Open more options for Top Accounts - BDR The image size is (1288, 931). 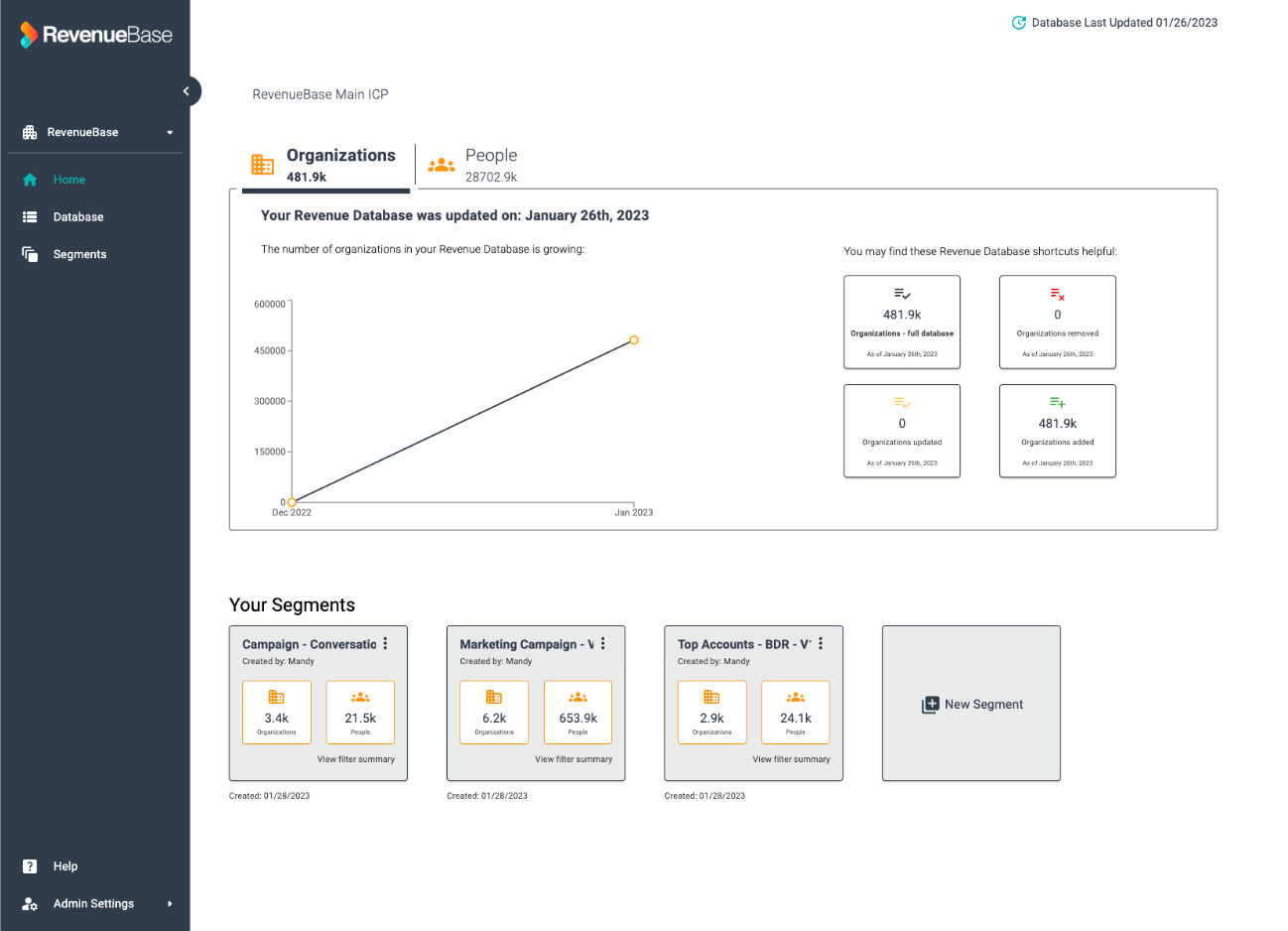[x=821, y=644]
